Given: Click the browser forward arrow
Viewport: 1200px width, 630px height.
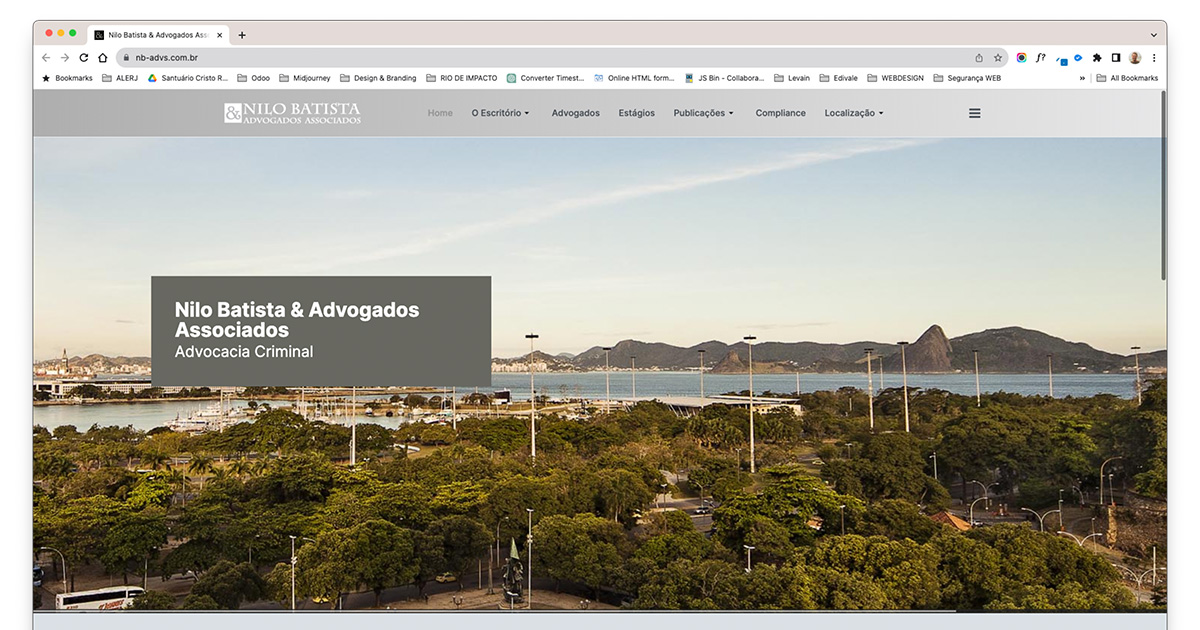Looking at the screenshot, I should tap(65, 58).
